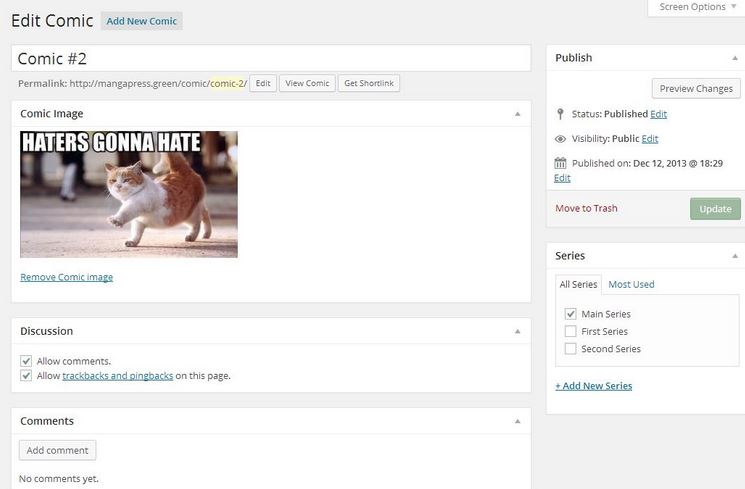The width and height of the screenshot is (745, 489).
Task: Click the published date calendar icon
Action: click(560, 163)
